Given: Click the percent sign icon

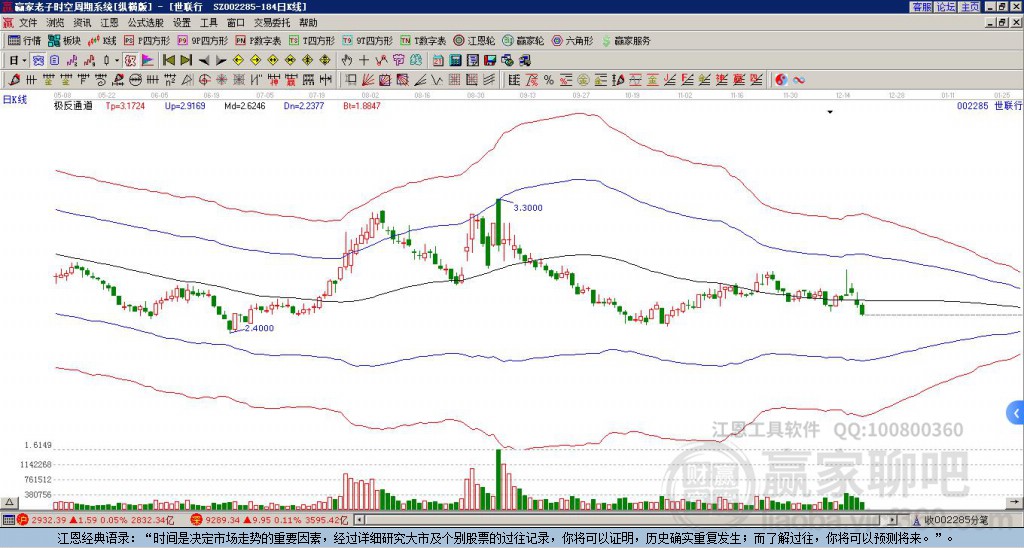Looking at the screenshot, I should point(549,80).
